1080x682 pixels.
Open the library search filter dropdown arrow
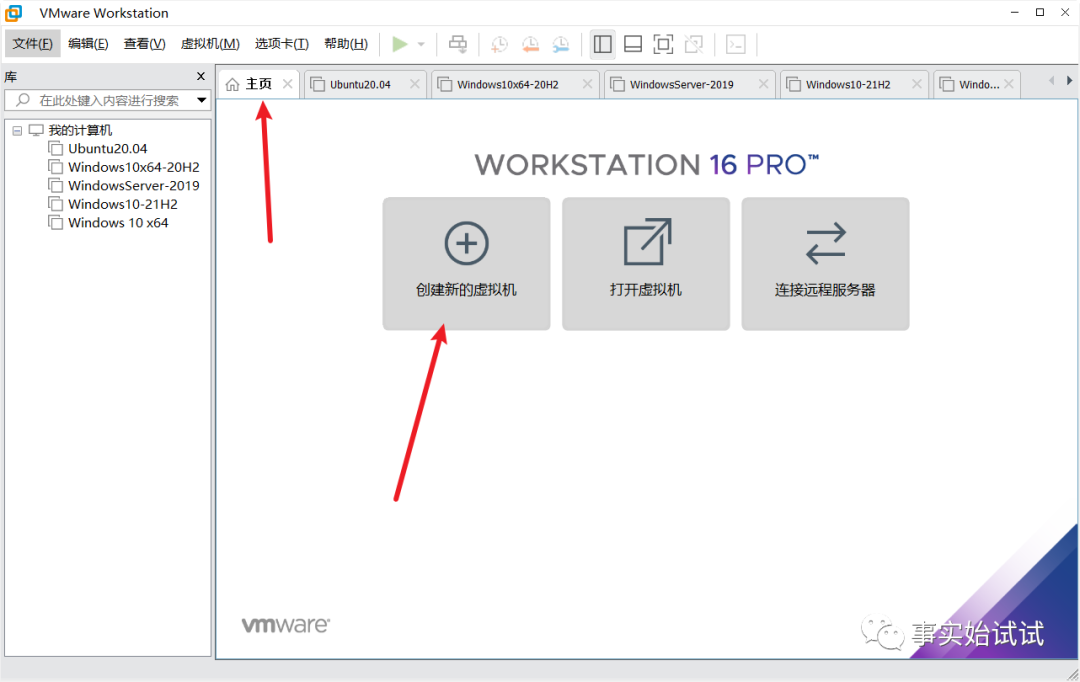pos(201,101)
